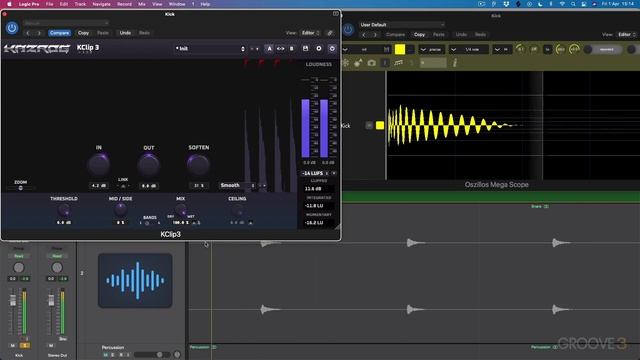Go to previous setting in Mega Scope window
The height and width of the screenshot is (360, 640).
pyautogui.click(x=364, y=35)
